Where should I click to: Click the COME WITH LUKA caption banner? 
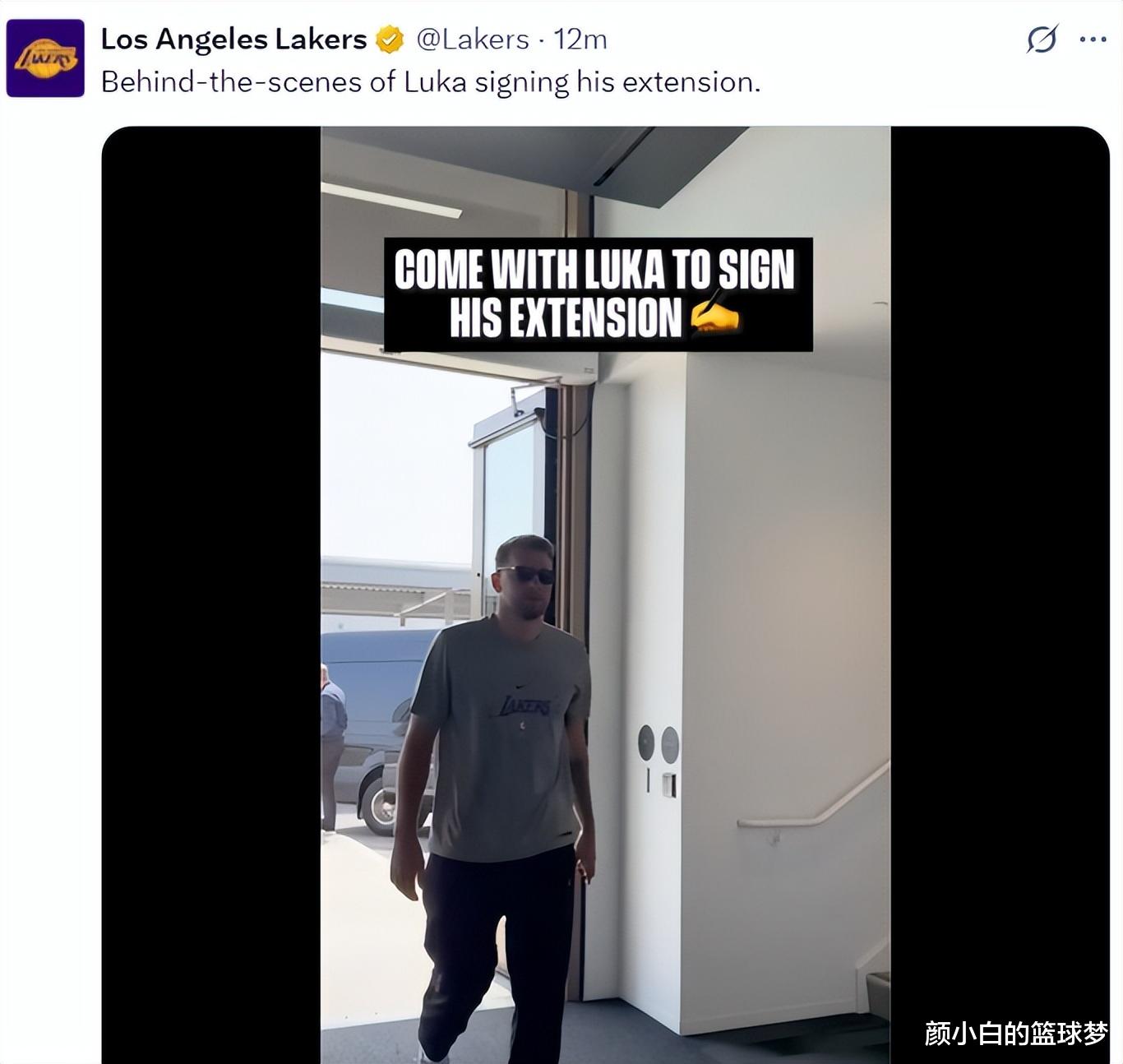(598, 294)
